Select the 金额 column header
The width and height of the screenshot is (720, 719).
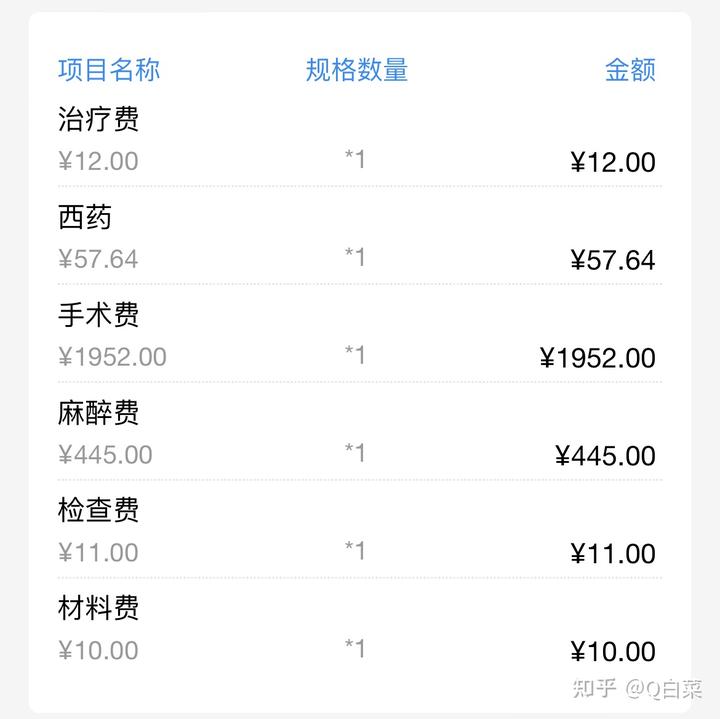click(630, 70)
